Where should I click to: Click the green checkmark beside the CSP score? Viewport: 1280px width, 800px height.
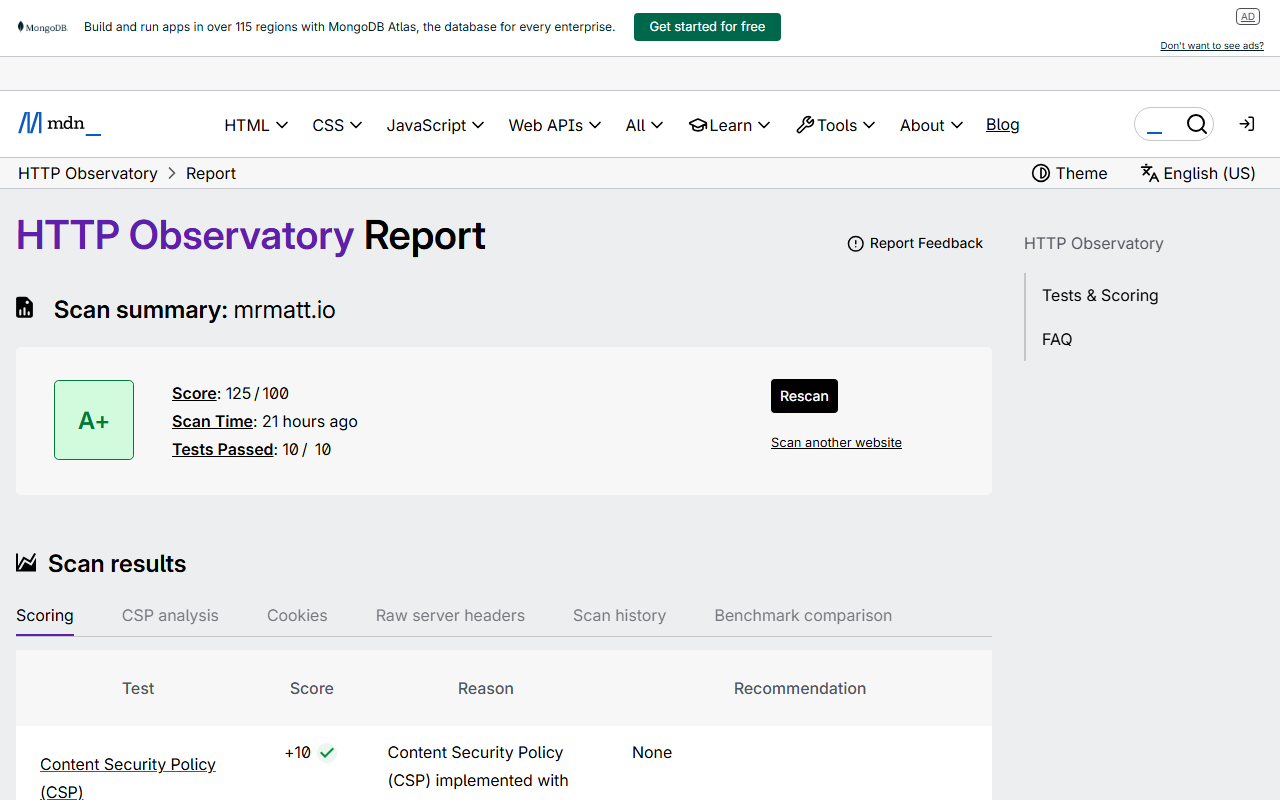point(326,752)
